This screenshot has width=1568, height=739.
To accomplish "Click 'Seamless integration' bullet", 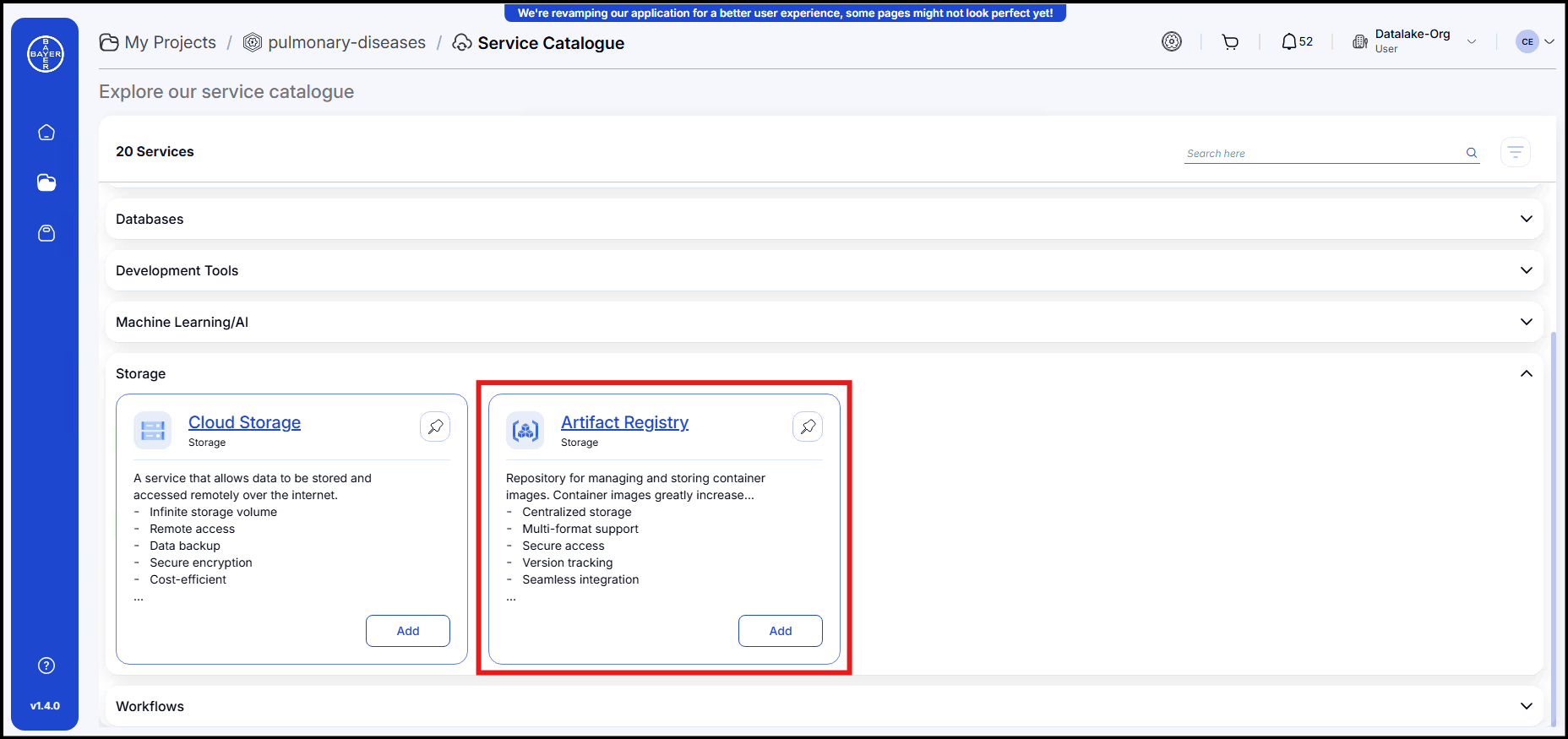I will (580, 579).
